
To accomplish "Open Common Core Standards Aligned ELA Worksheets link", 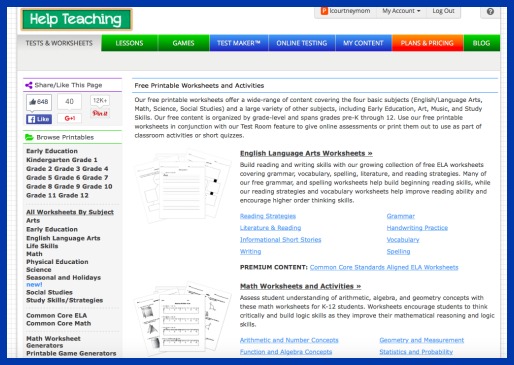I will point(384,267).
